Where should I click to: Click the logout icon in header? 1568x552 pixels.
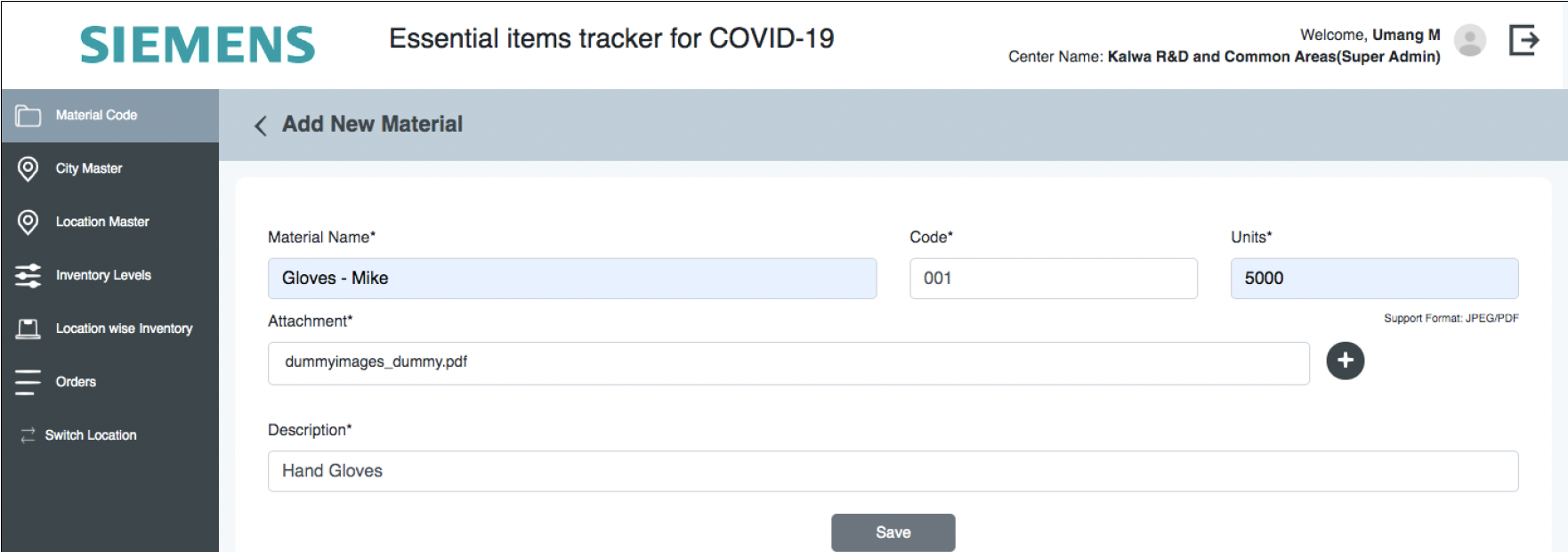point(1524,40)
